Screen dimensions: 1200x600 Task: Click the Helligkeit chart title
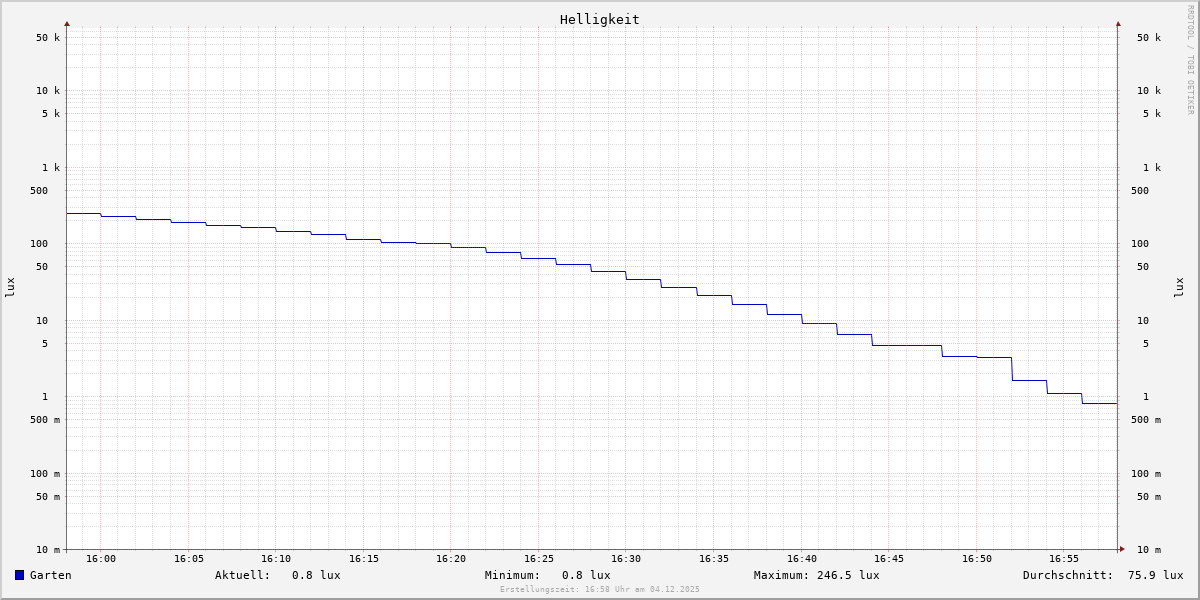[599, 19]
